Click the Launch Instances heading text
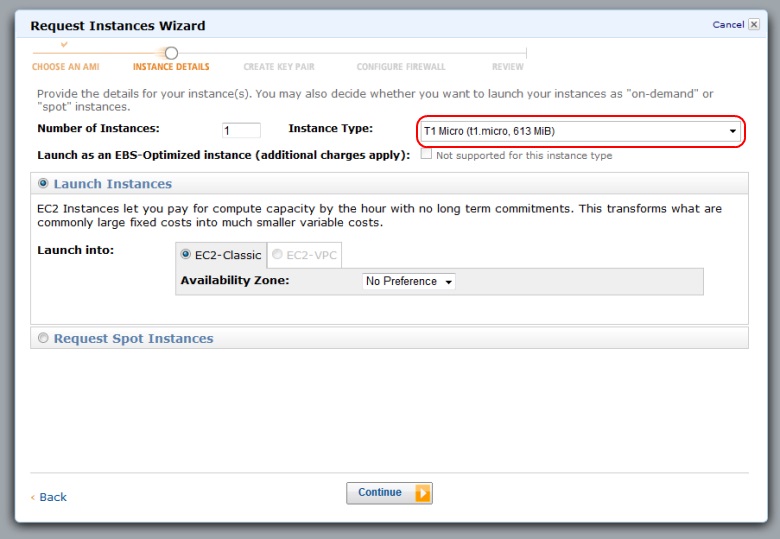 point(113,184)
